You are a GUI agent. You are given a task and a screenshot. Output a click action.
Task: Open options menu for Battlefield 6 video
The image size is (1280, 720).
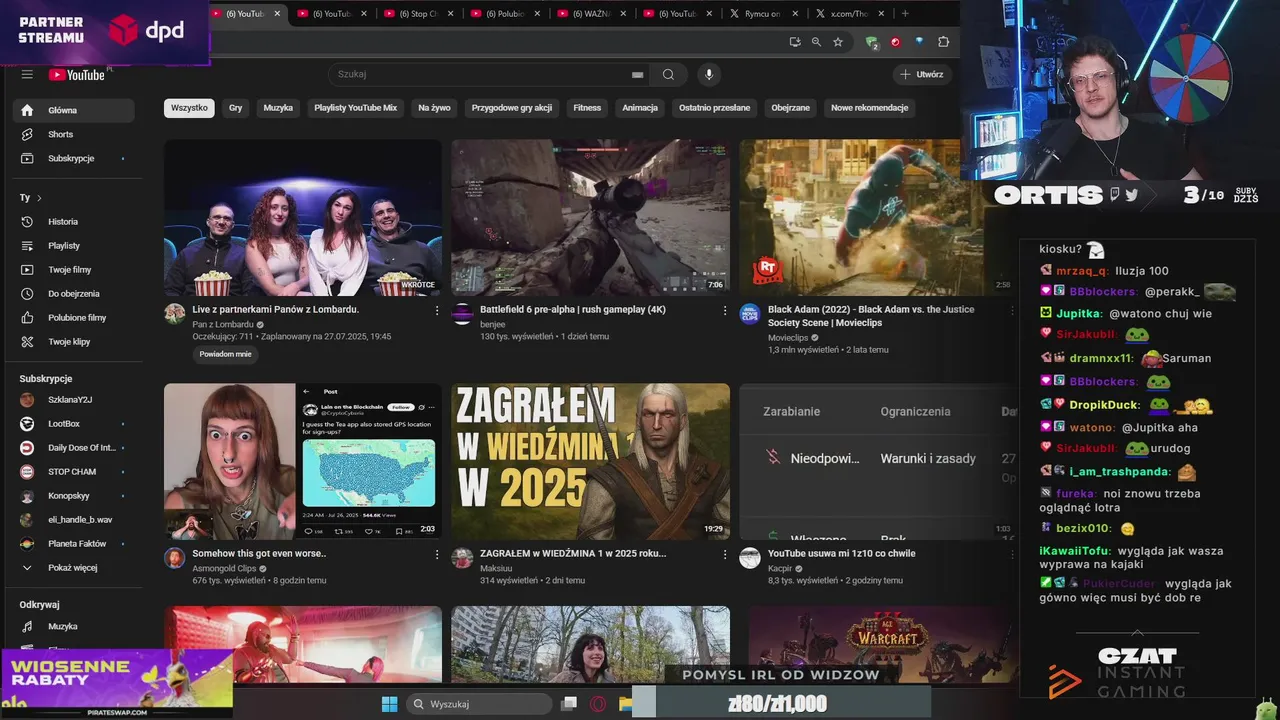(725, 311)
